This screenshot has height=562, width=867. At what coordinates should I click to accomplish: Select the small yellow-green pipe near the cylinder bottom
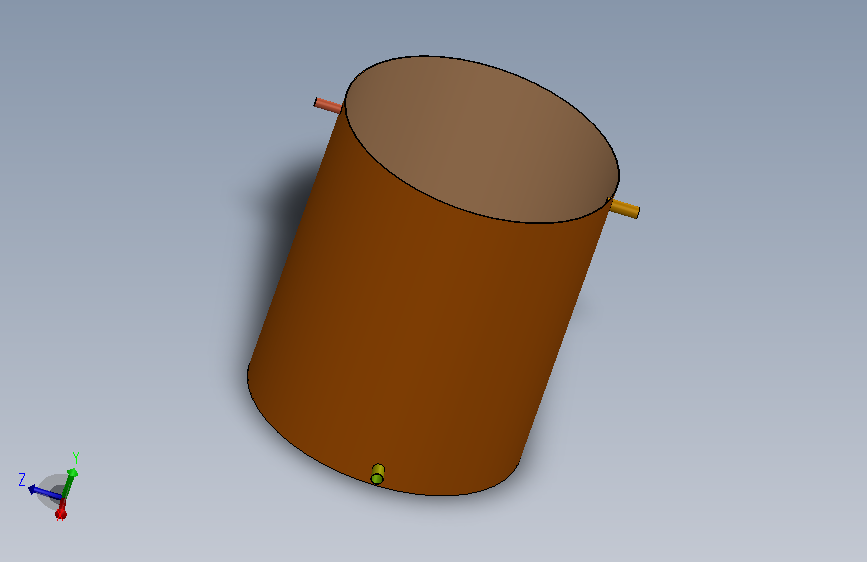[x=378, y=474]
